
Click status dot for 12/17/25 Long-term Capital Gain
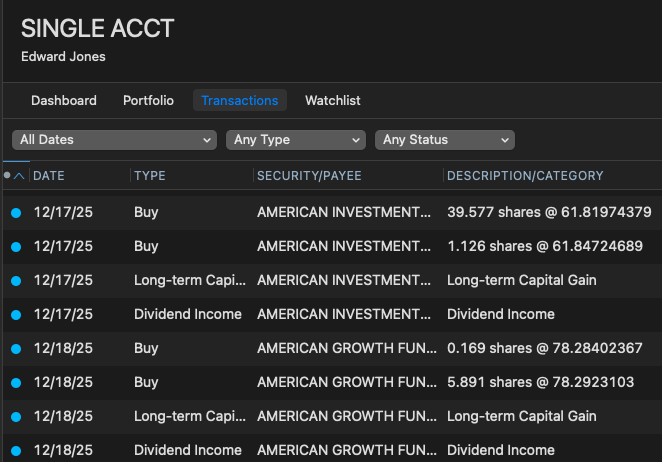tap(15, 281)
